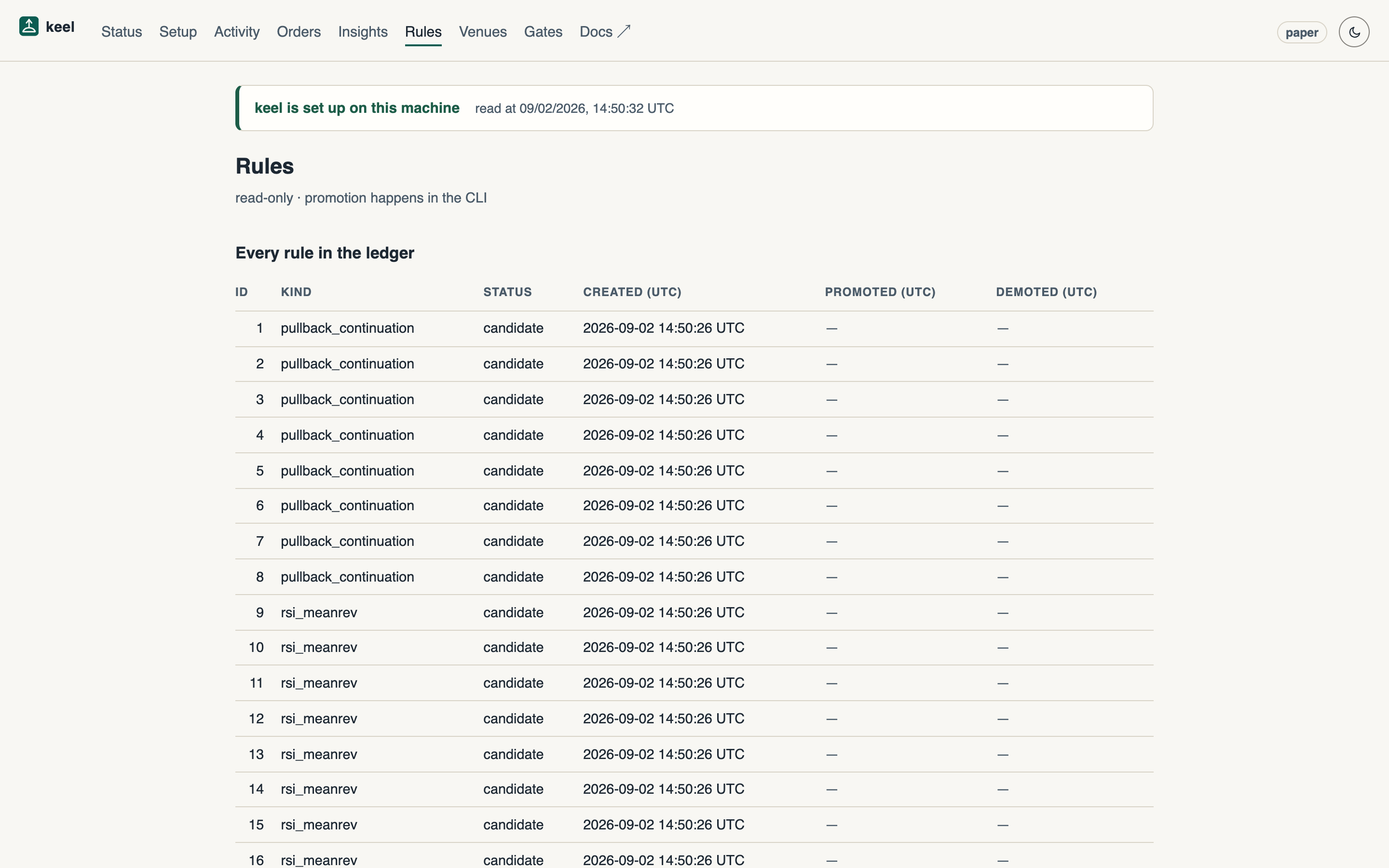Switch to the Orders tab

[x=299, y=32]
